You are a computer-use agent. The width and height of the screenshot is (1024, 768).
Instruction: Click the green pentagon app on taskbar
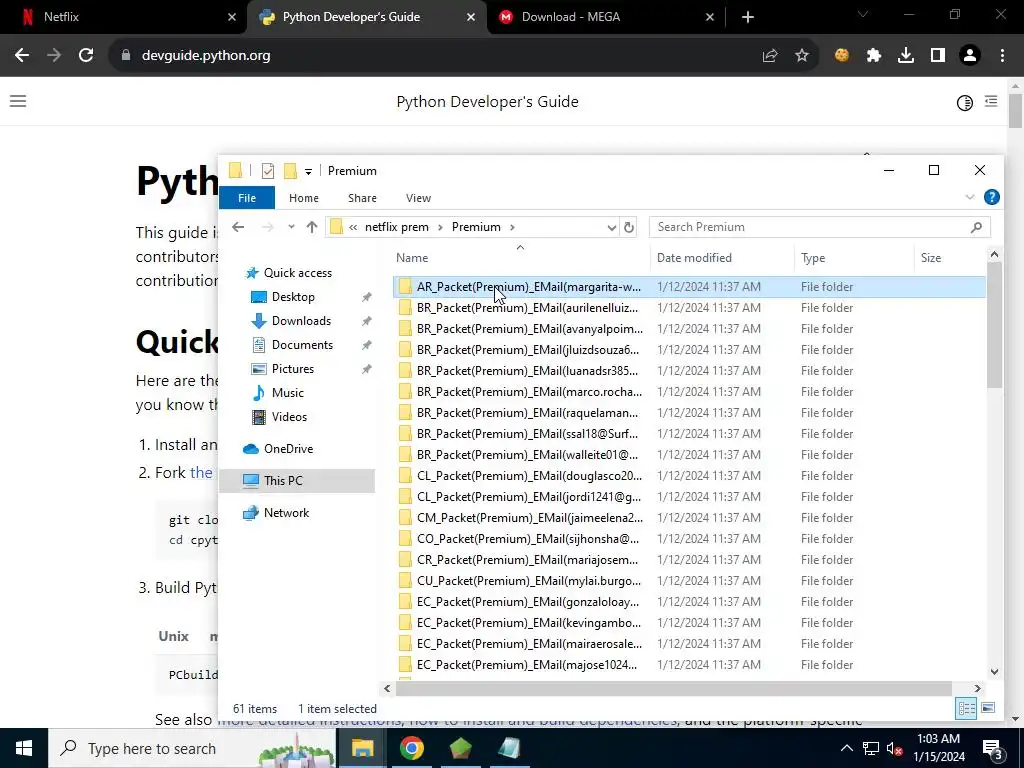[x=460, y=748]
